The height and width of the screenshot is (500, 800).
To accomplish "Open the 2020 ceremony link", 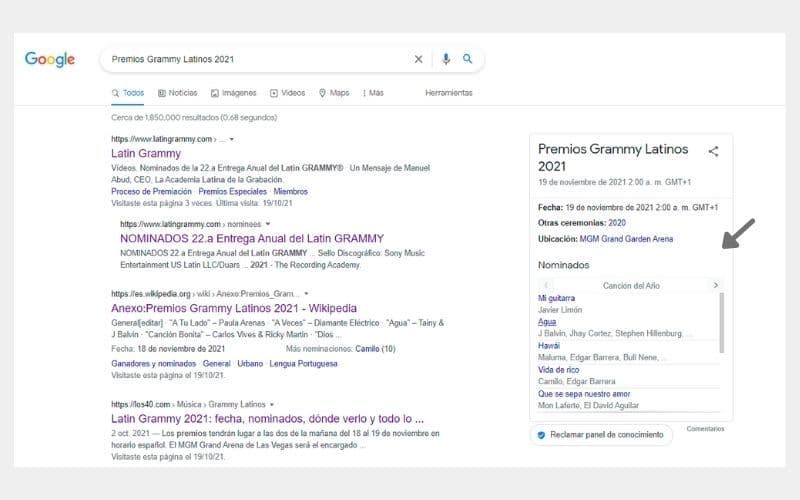I will [617, 223].
